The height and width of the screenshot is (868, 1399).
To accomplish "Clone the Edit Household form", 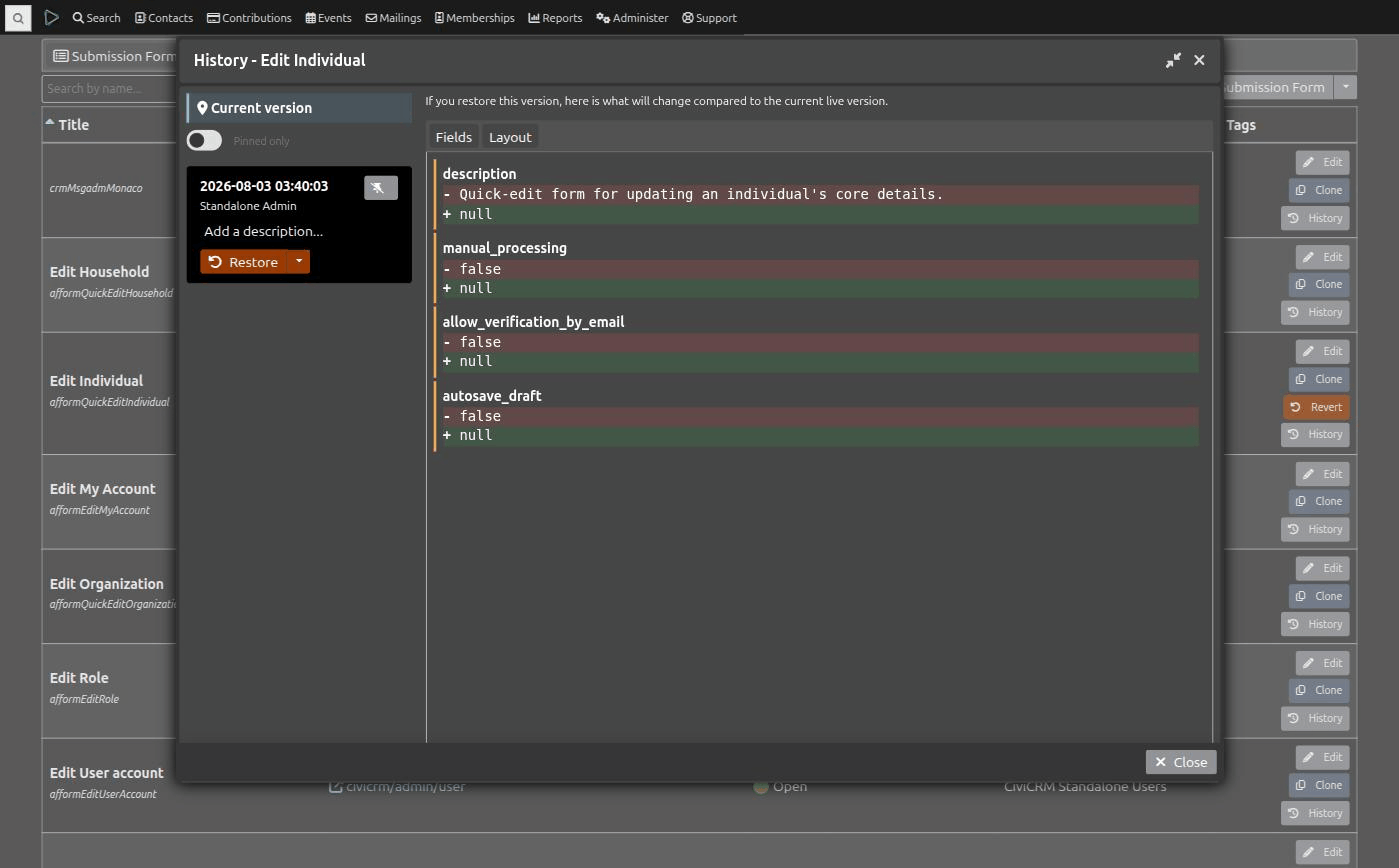I will [1319, 284].
